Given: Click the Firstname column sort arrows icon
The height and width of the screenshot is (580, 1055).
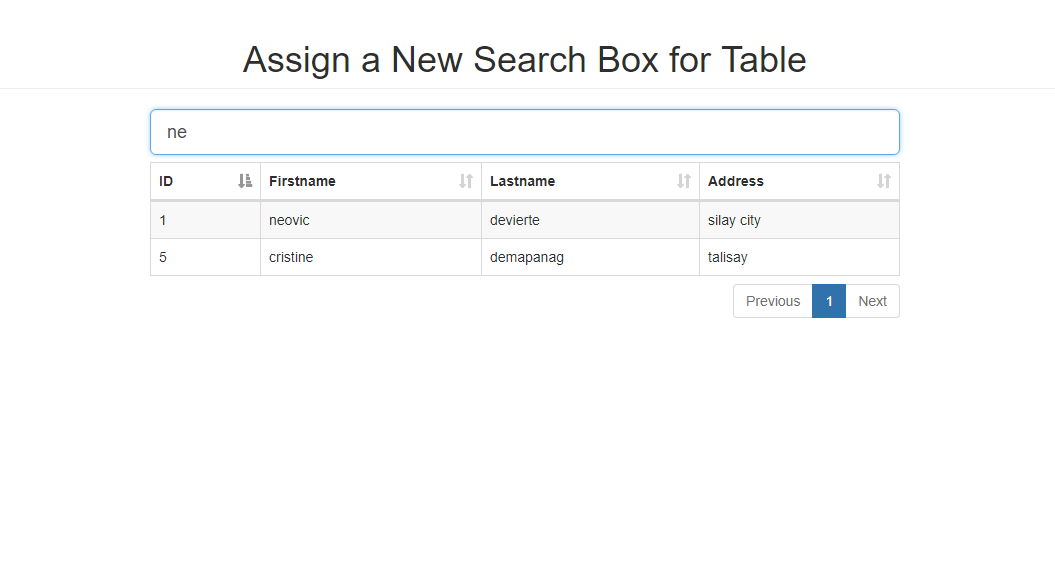Looking at the screenshot, I should (x=466, y=181).
